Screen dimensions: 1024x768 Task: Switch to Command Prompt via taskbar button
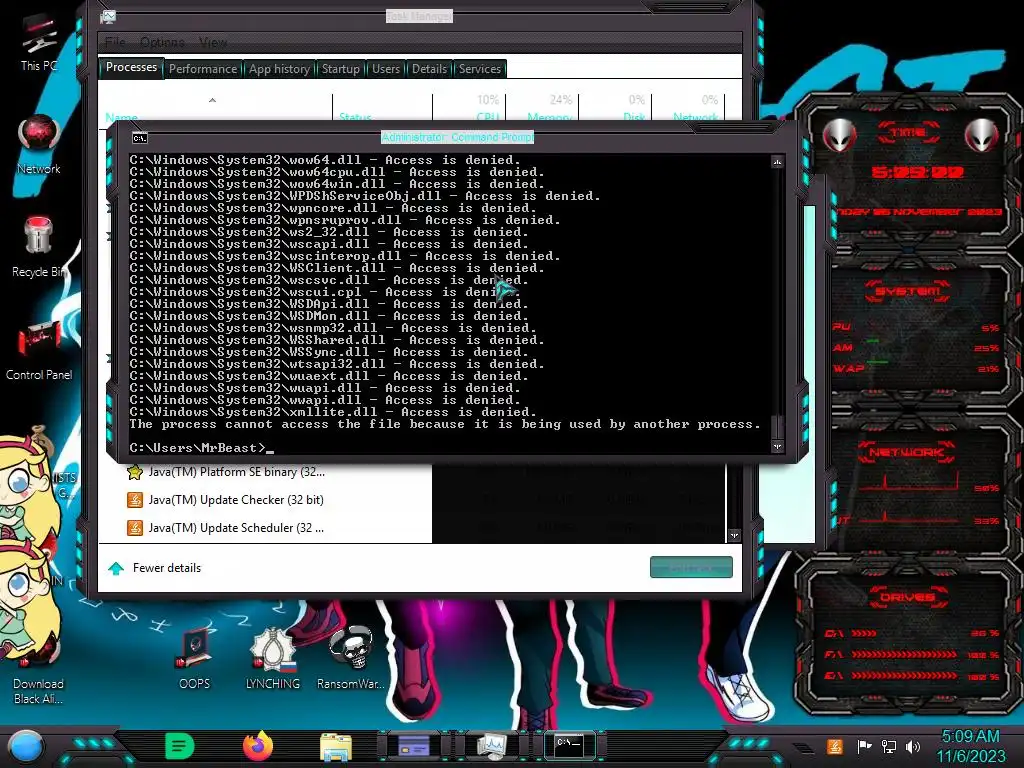(569, 745)
